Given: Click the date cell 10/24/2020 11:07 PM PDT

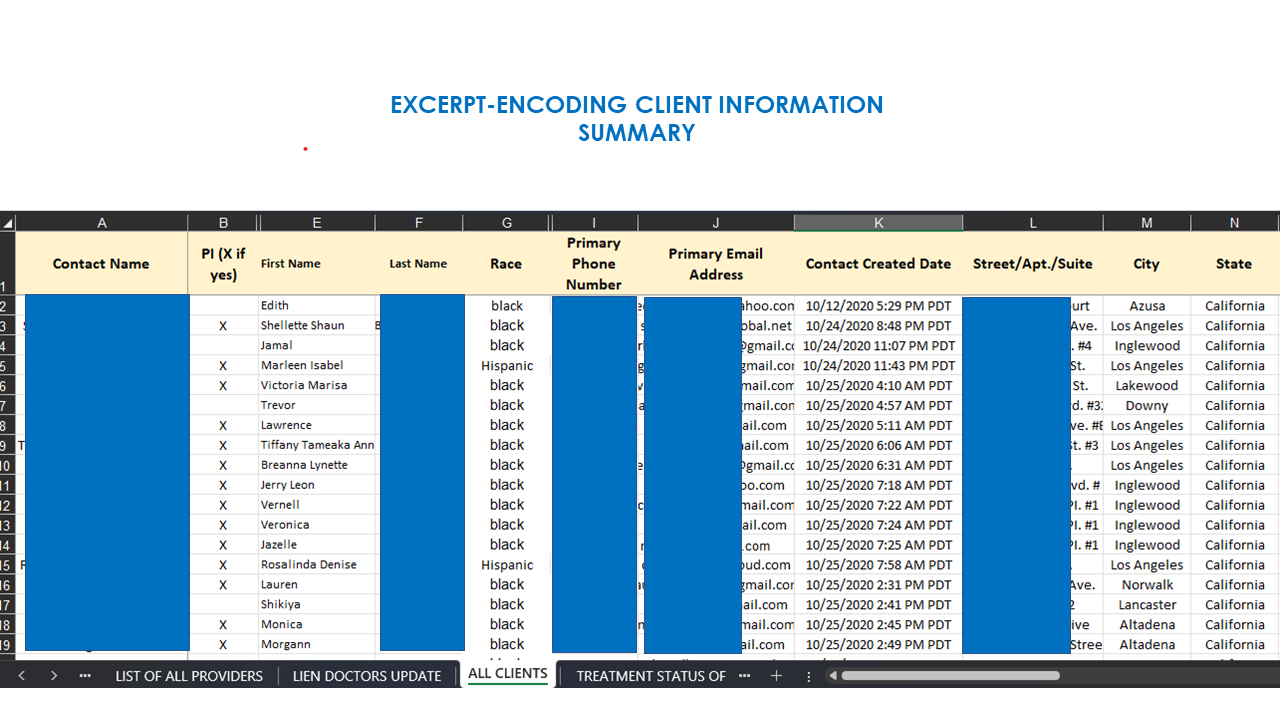Looking at the screenshot, I should [x=879, y=346].
